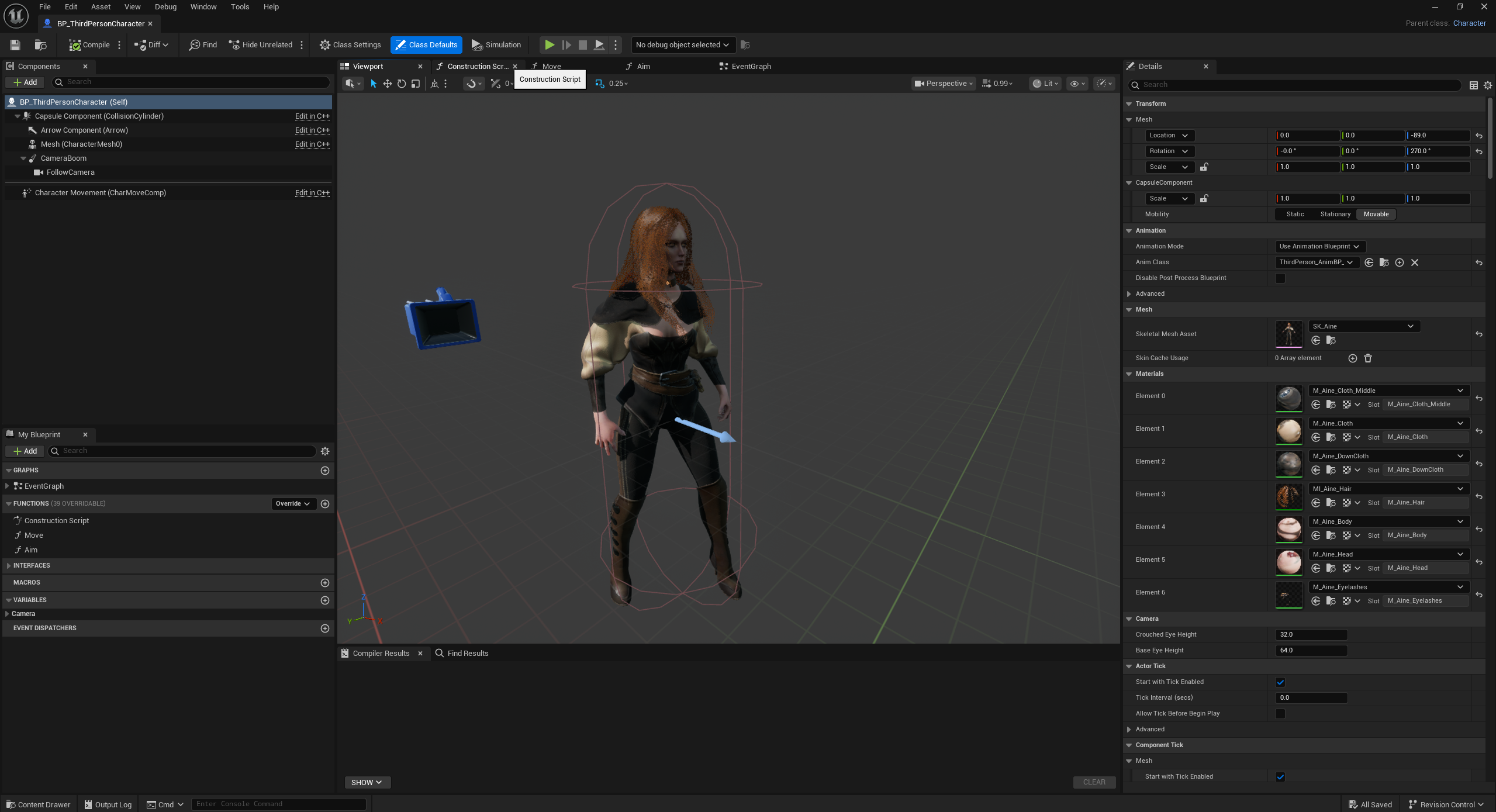Add Skin Cache Usage array element

pos(1352,358)
